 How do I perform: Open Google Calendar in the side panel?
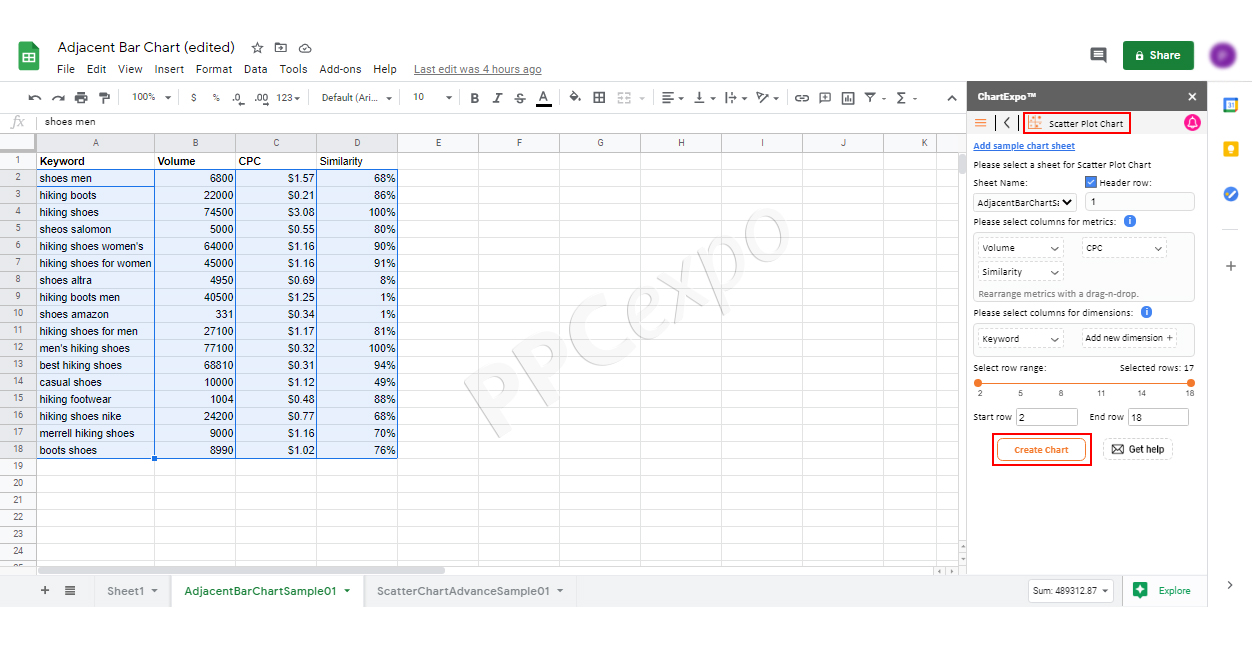tap(1231, 104)
